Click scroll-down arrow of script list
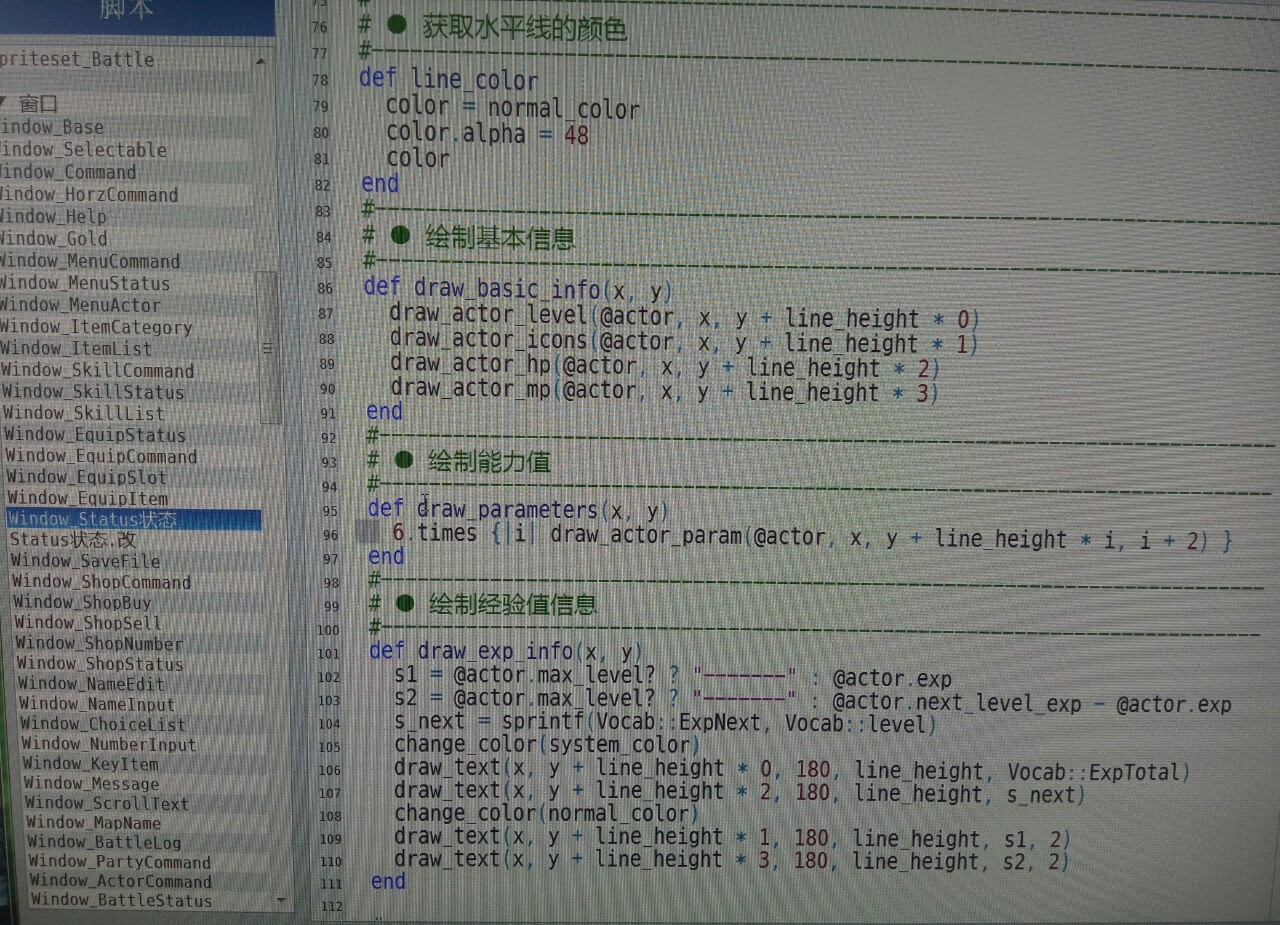The height and width of the screenshot is (925, 1280). tap(281, 900)
